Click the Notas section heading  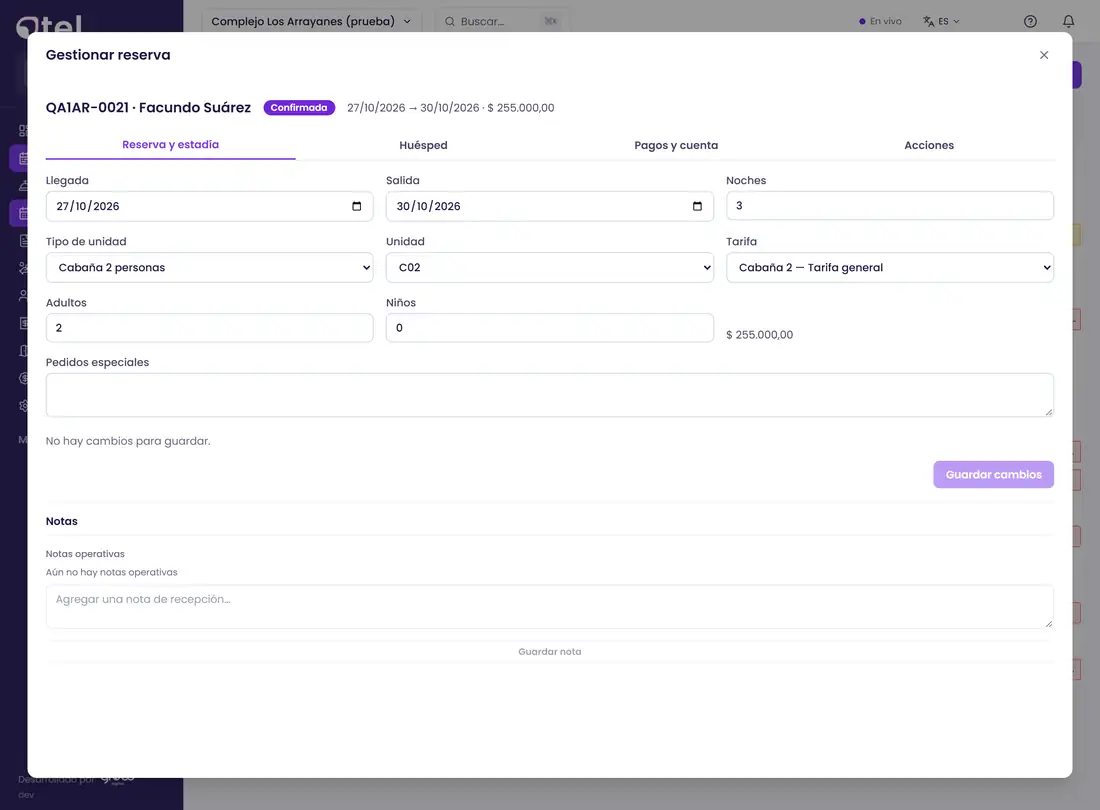tap(62, 521)
